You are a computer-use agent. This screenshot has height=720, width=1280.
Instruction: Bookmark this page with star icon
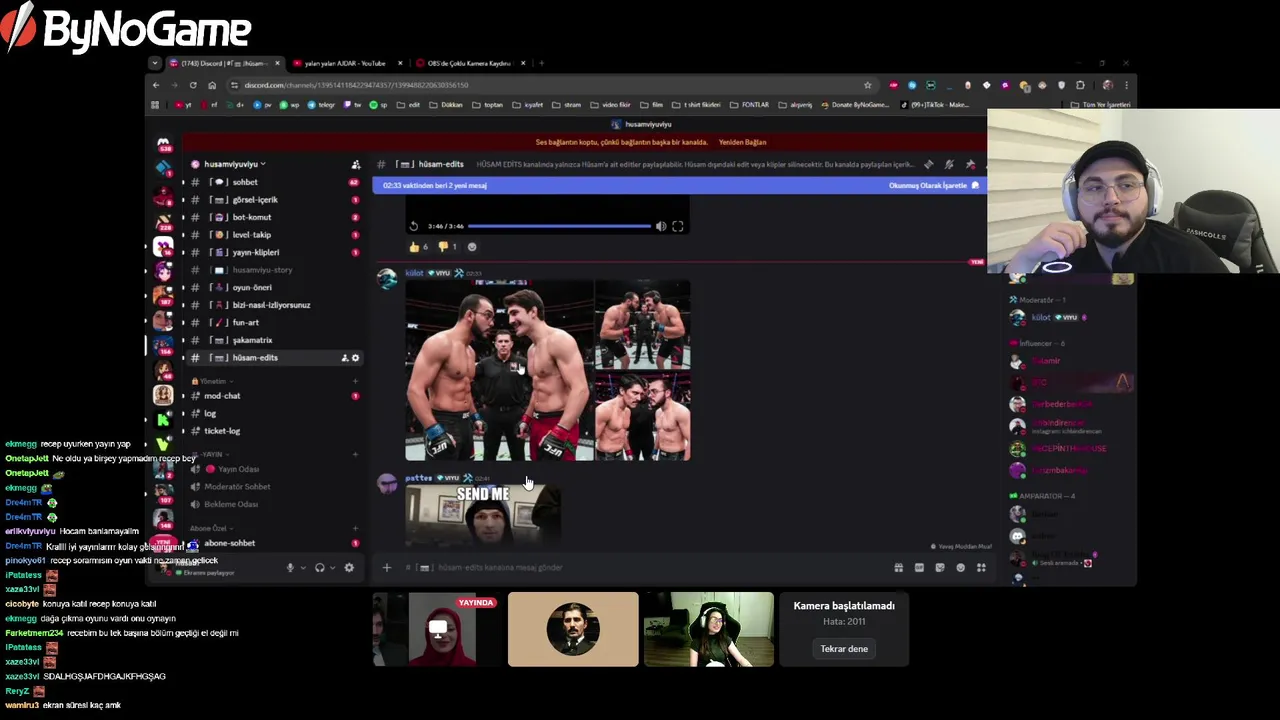click(x=868, y=85)
